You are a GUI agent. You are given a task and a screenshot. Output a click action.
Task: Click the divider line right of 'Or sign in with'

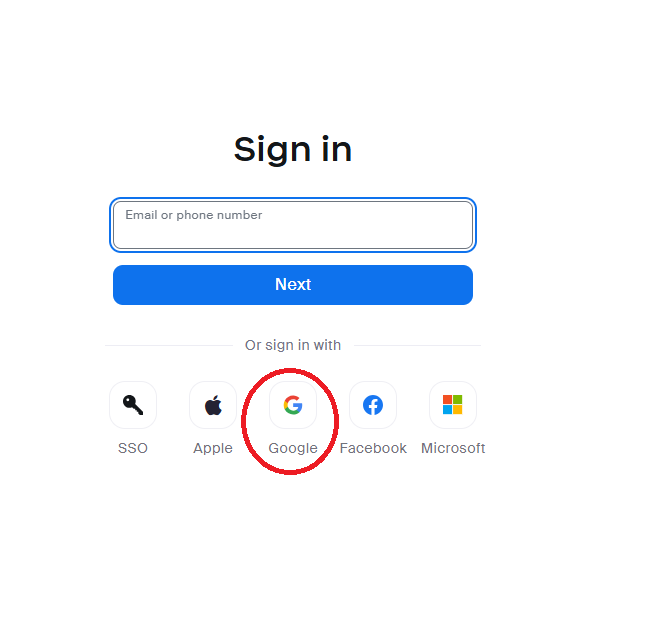[418, 346]
